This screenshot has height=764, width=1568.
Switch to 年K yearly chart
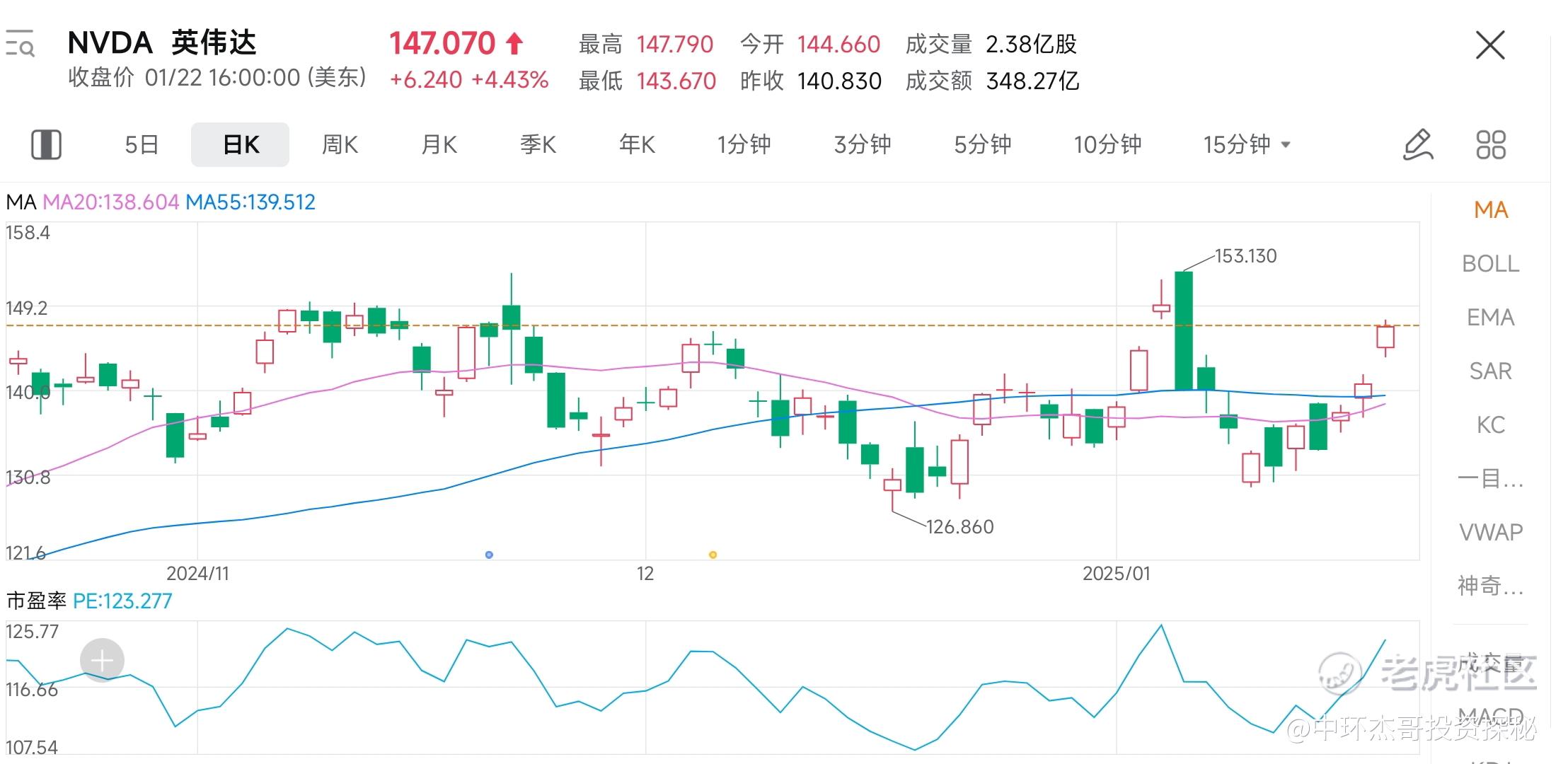coord(637,144)
